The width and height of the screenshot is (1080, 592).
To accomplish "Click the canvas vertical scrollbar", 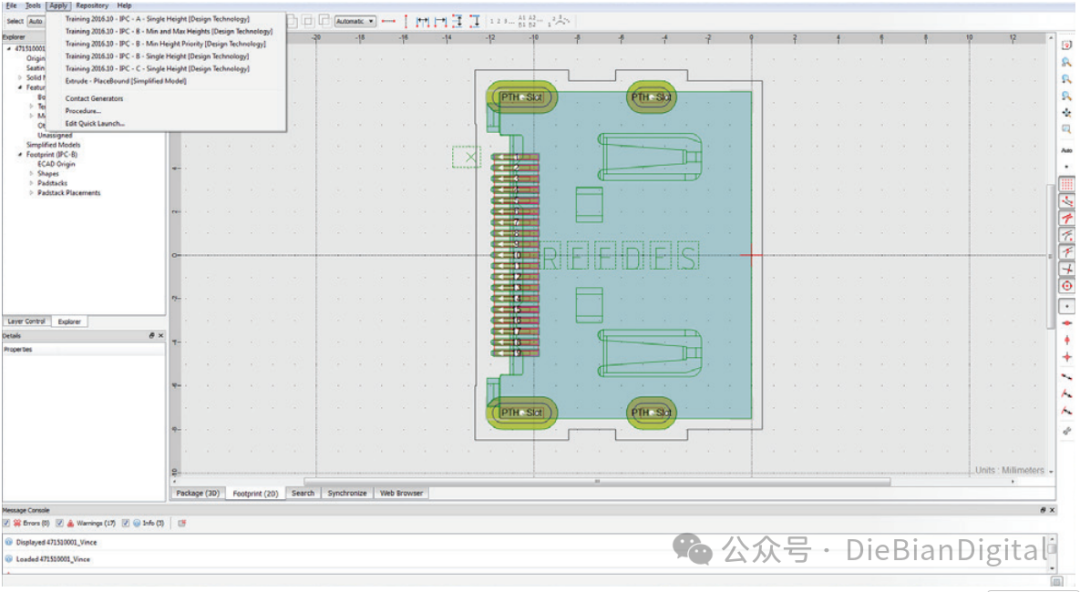I will (x=1051, y=255).
